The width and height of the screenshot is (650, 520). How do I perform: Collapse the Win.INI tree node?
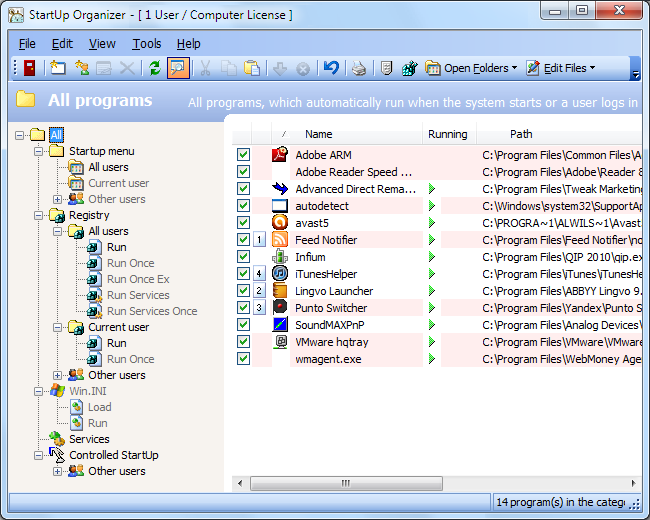point(39,391)
